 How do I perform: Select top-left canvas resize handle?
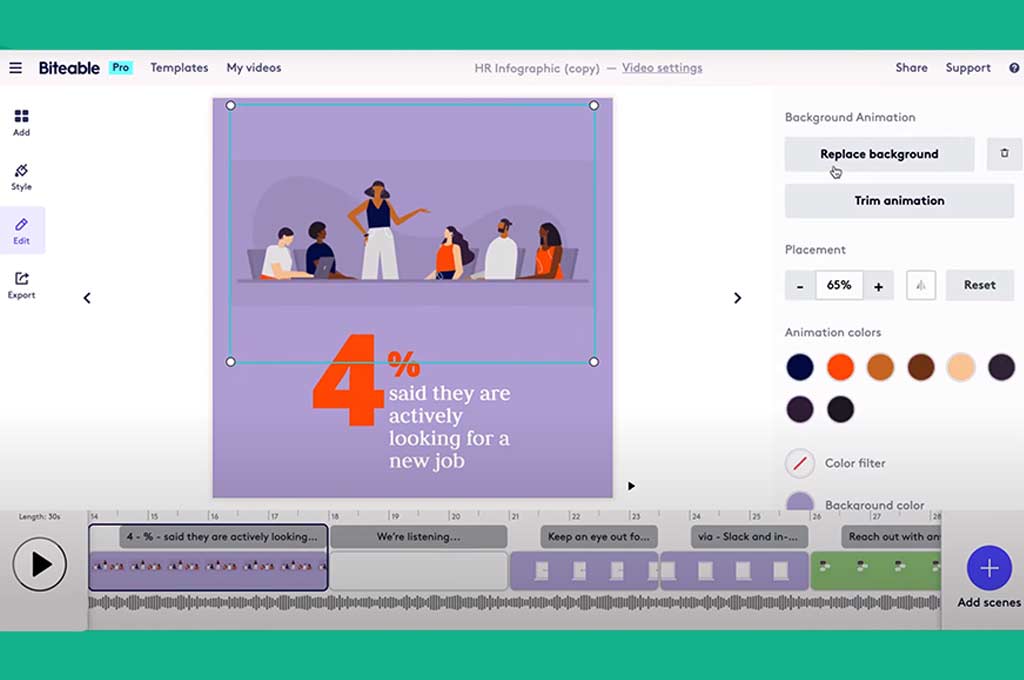(x=231, y=105)
